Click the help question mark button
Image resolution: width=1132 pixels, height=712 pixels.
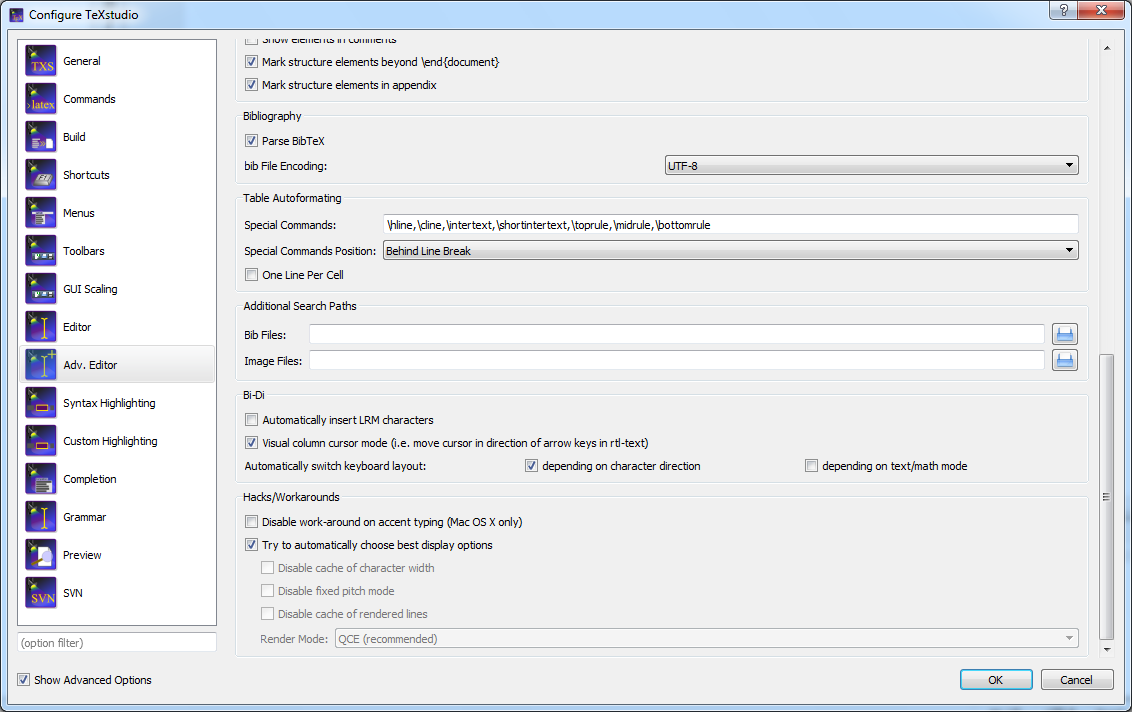(1063, 10)
